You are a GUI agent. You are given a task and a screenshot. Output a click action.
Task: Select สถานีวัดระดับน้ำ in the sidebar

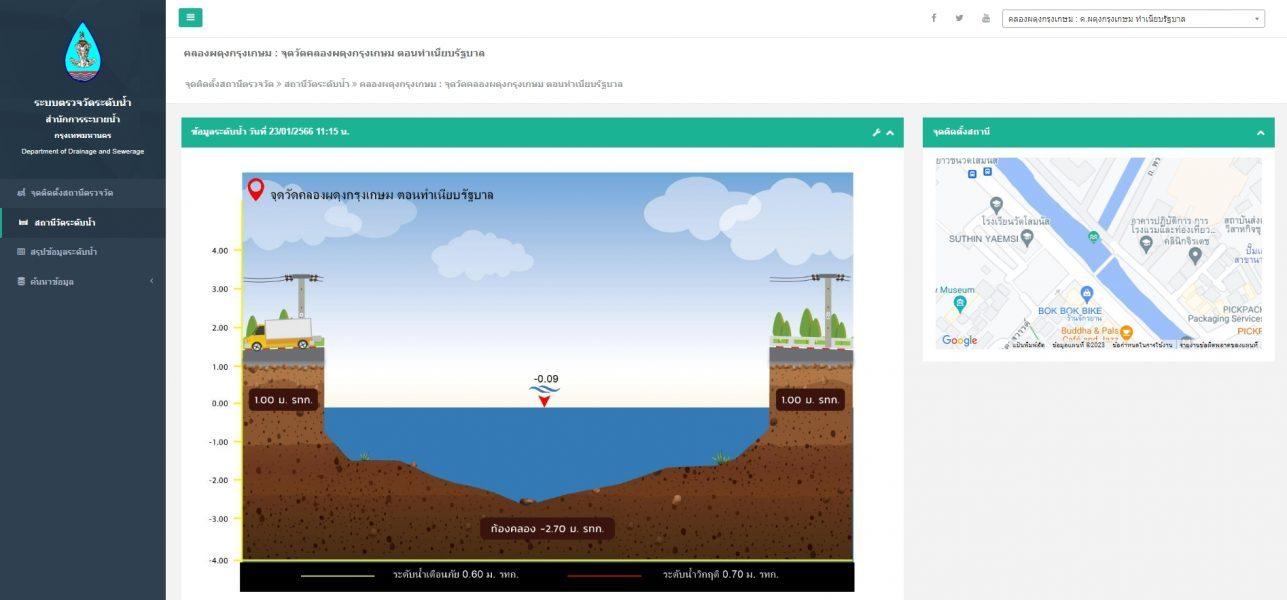pyautogui.click(x=65, y=222)
